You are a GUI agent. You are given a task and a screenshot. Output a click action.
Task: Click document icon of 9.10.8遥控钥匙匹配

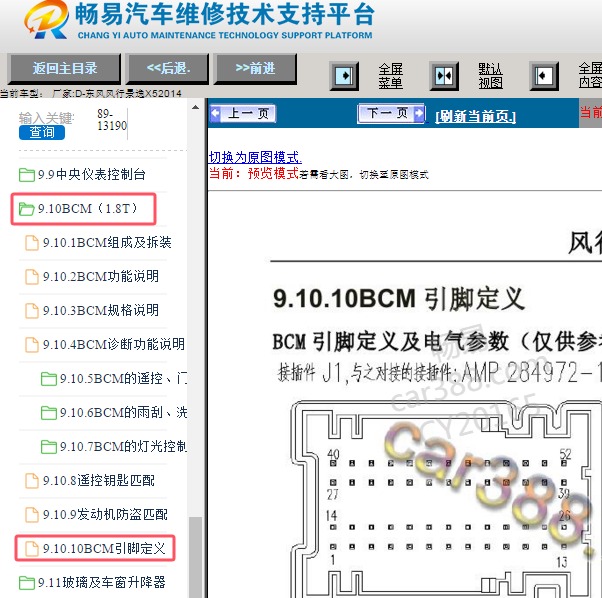[32, 481]
